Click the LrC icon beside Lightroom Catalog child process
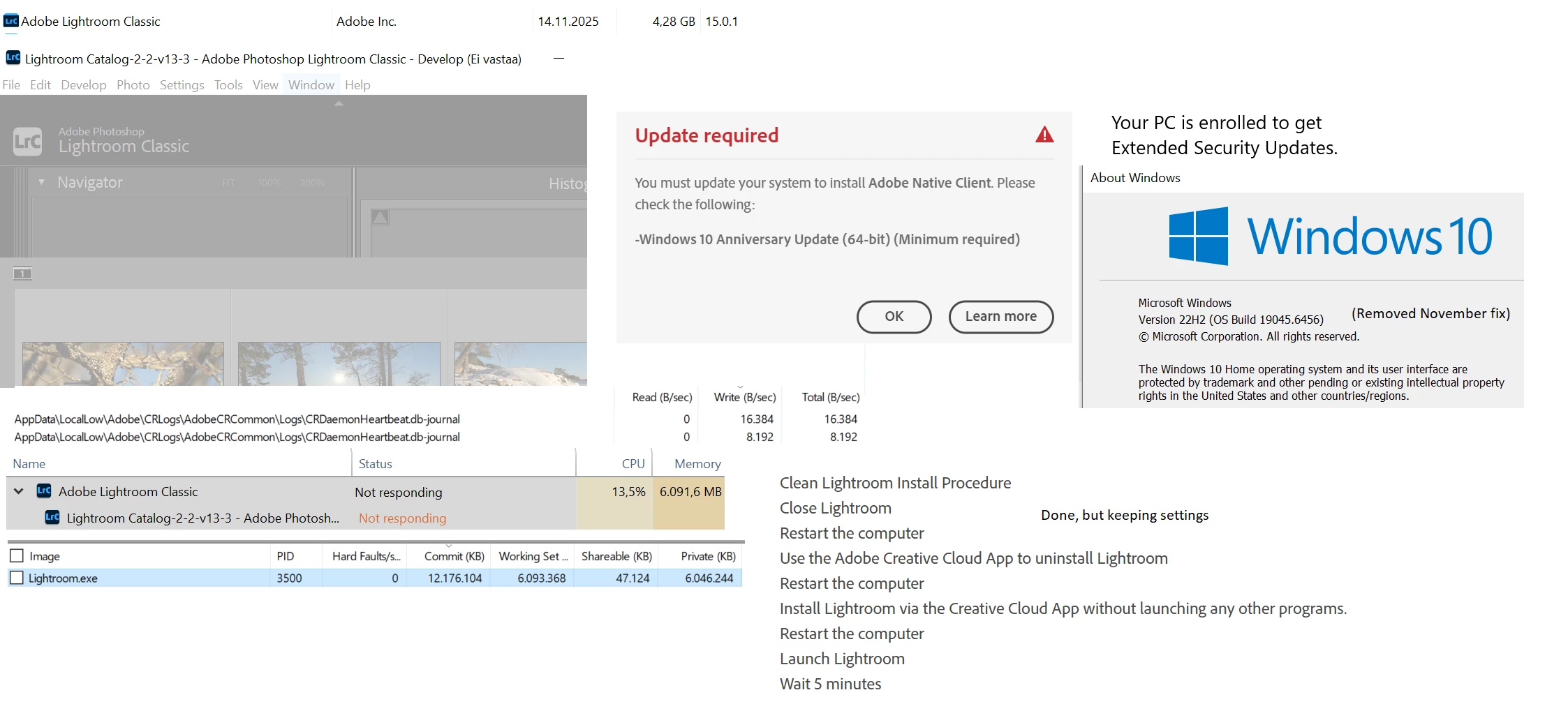Viewport: 1568px width, 711px height. point(52,517)
